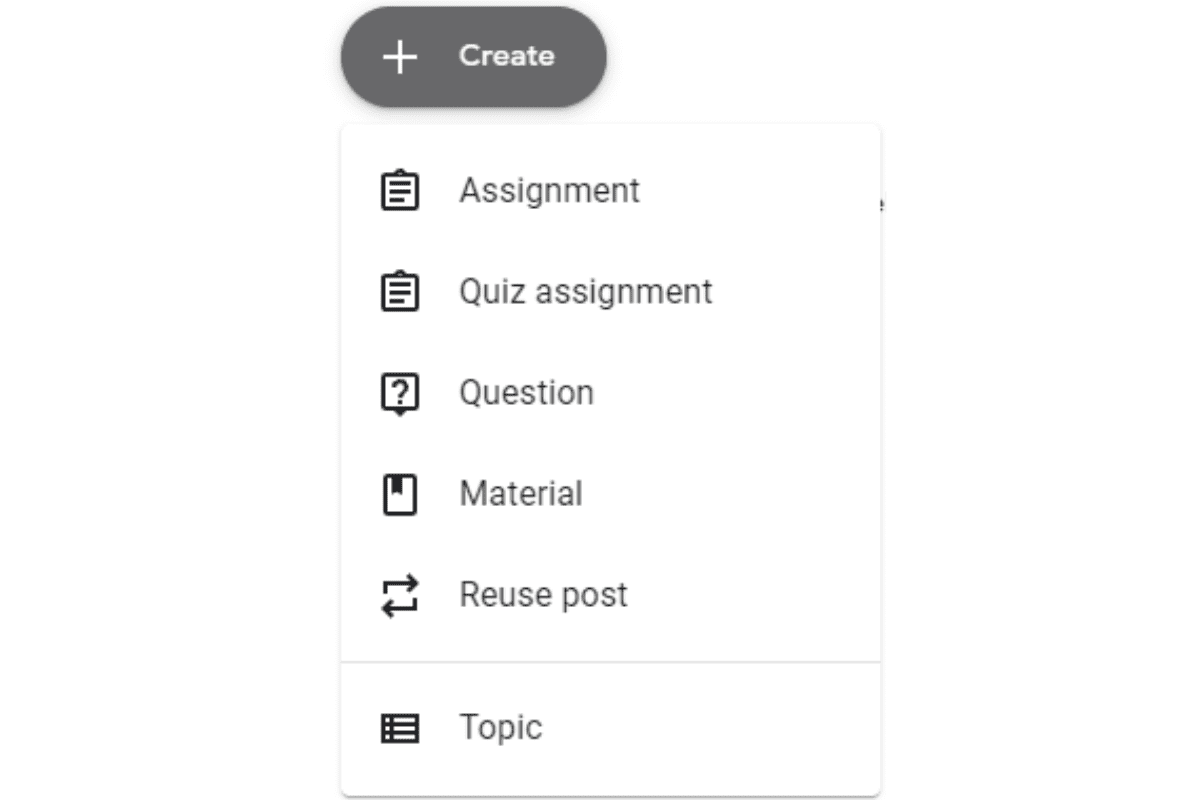This screenshot has height=800, width=1200.
Task: Click the recycle arrows beside Reuse post
Action: click(400, 594)
